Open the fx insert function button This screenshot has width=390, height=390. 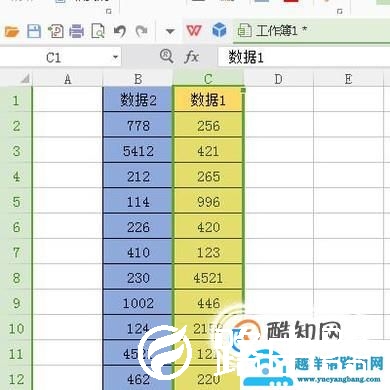[x=191, y=57]
